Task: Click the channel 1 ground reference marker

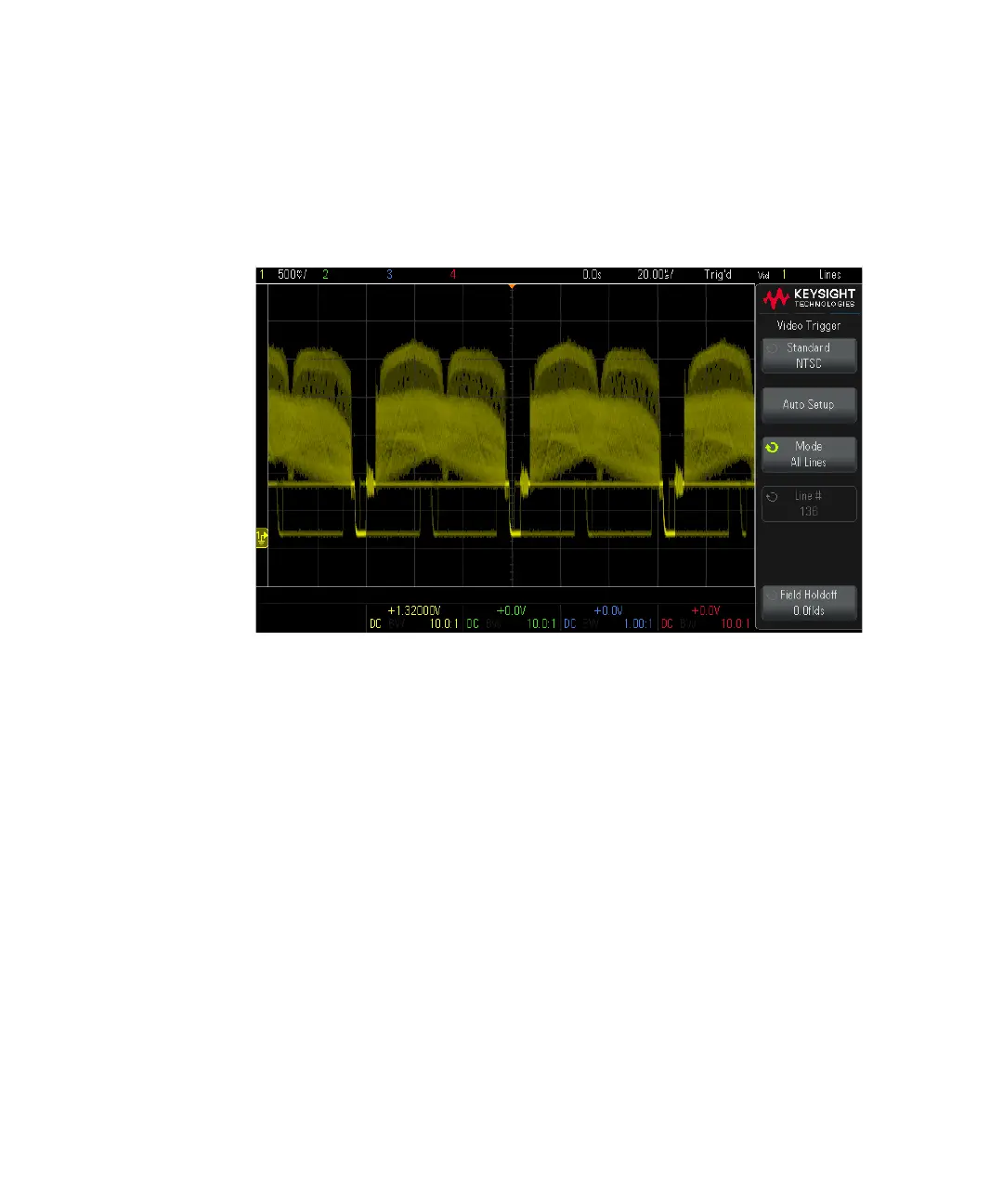Action: (262, 538)
